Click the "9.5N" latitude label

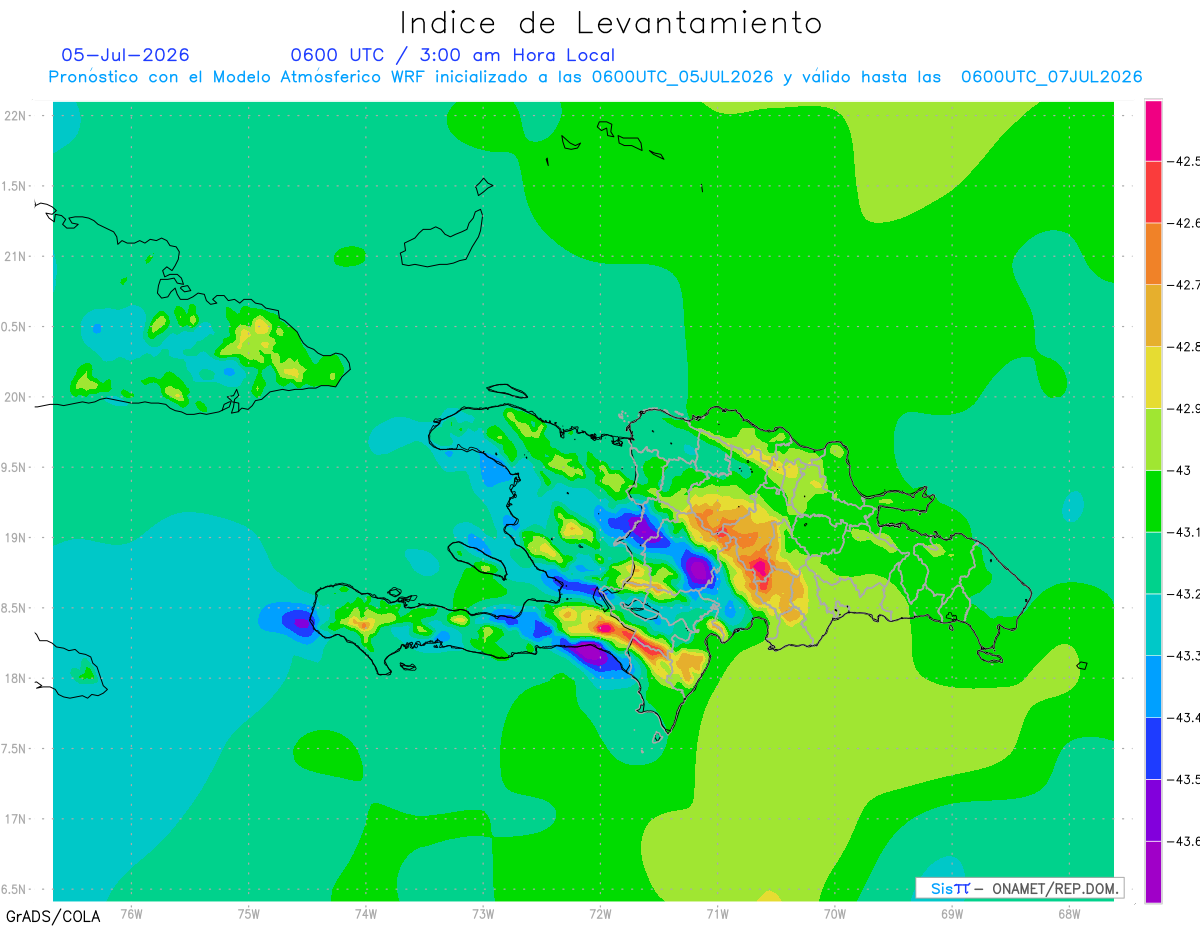(x=15, y=467)
